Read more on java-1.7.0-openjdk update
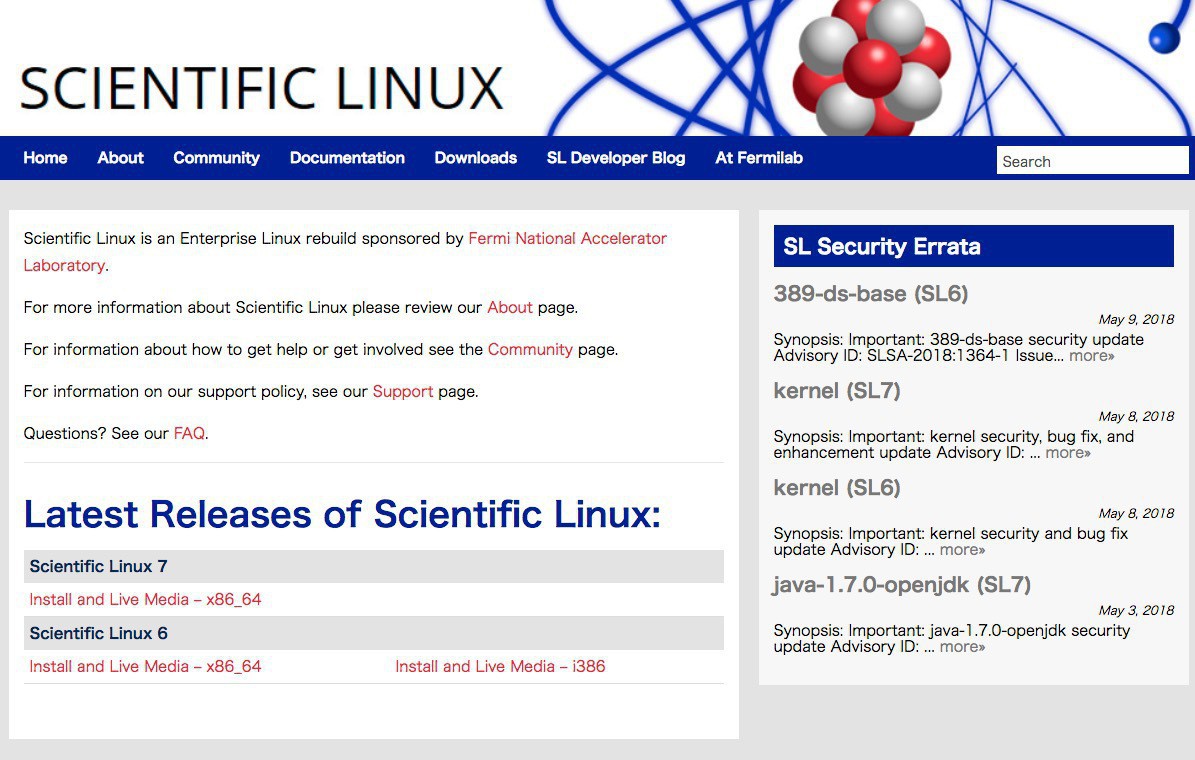The image size is (1195, 760). [x=962, y=646]
